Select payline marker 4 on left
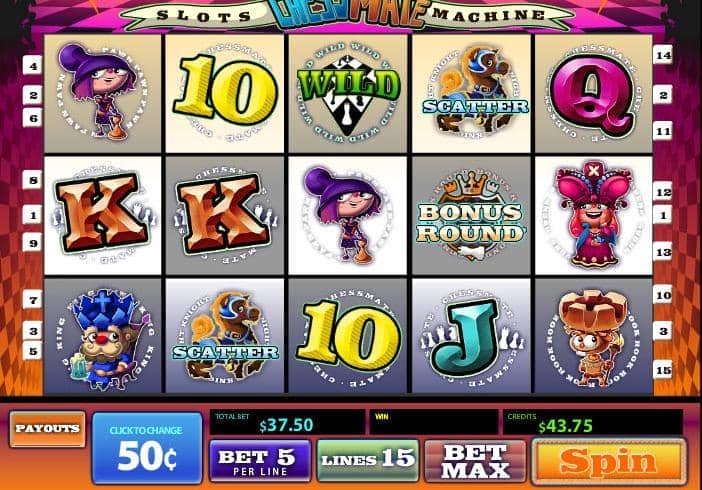The image size is (702, 490). point(33,66)
